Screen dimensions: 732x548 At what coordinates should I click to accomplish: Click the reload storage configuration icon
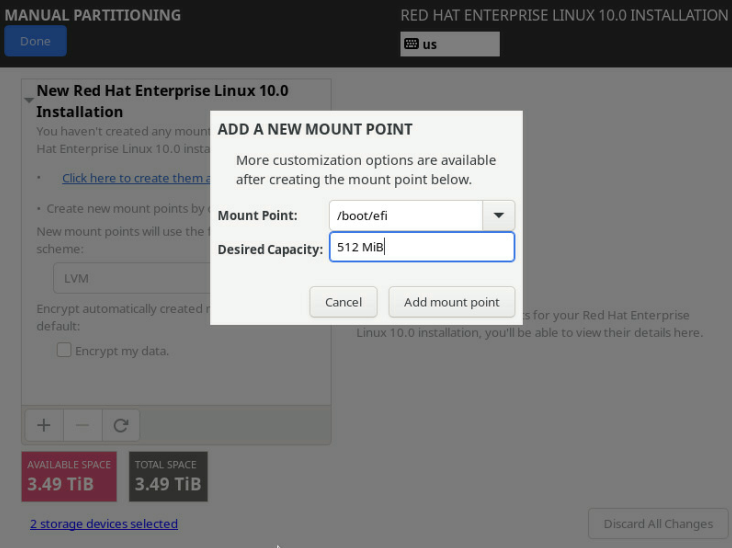(x=121, y=425)
